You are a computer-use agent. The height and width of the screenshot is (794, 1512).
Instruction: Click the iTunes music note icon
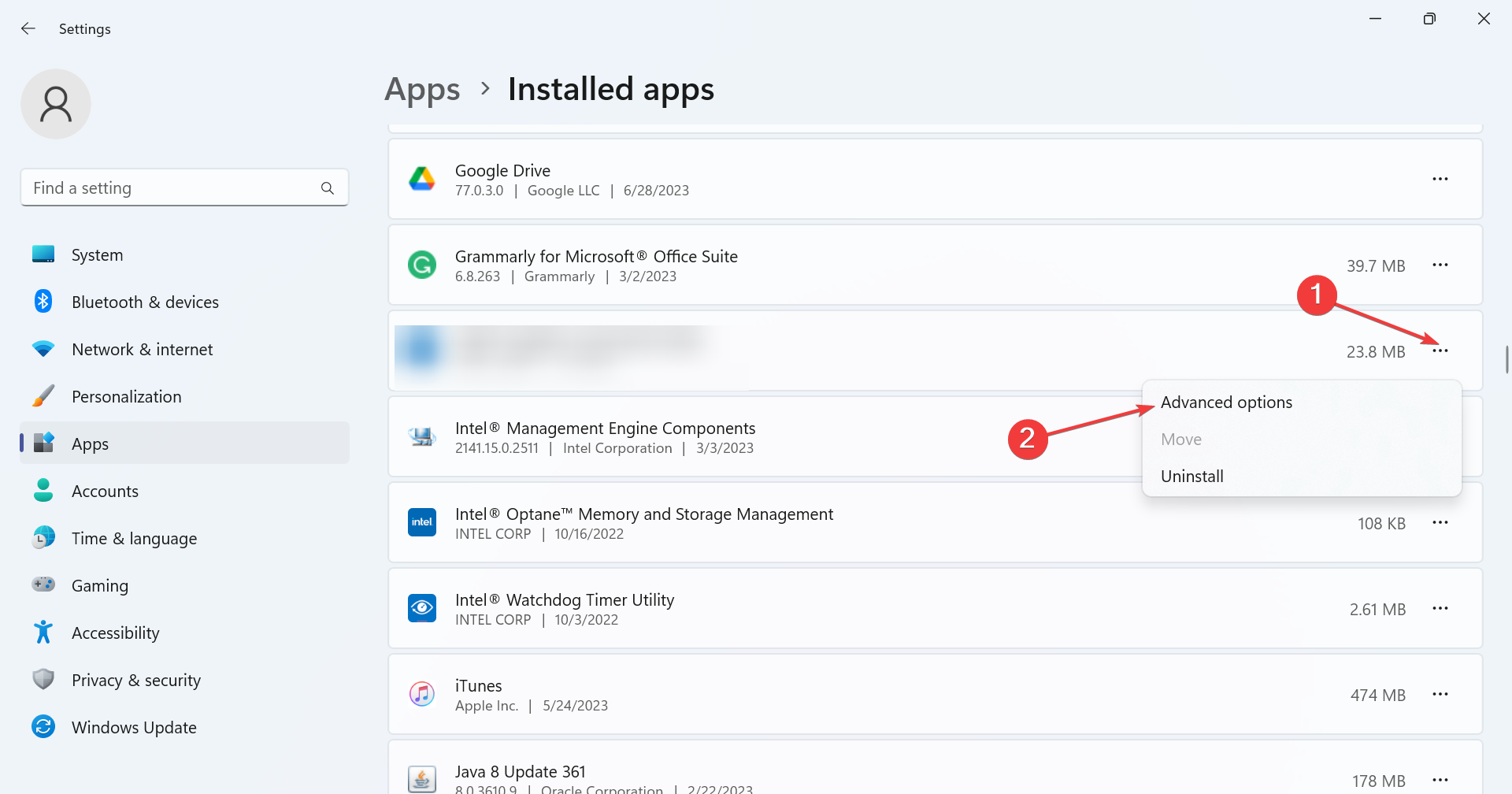click(x=422, y=694)
